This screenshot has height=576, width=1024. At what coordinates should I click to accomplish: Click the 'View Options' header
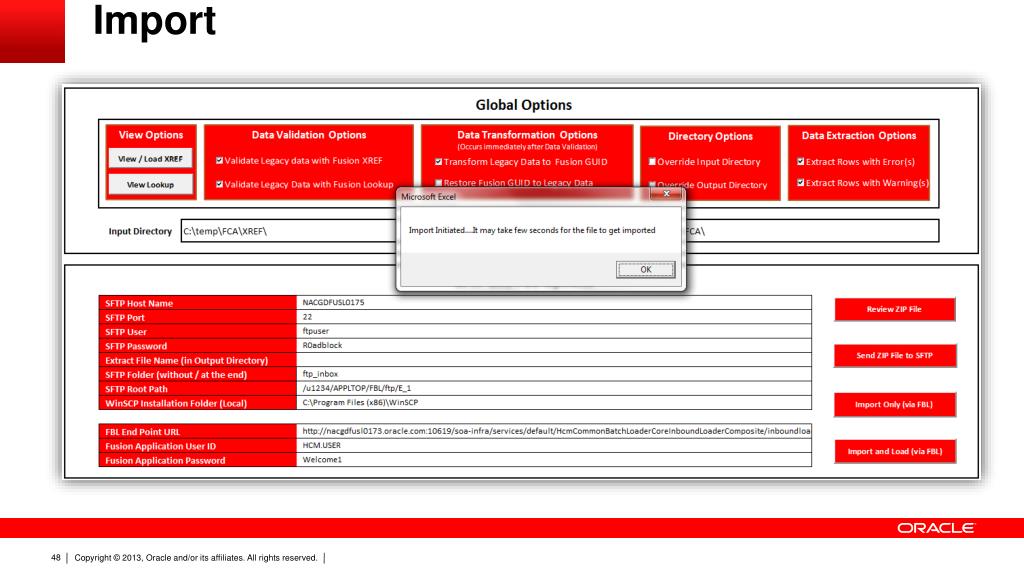coord(151,135)
